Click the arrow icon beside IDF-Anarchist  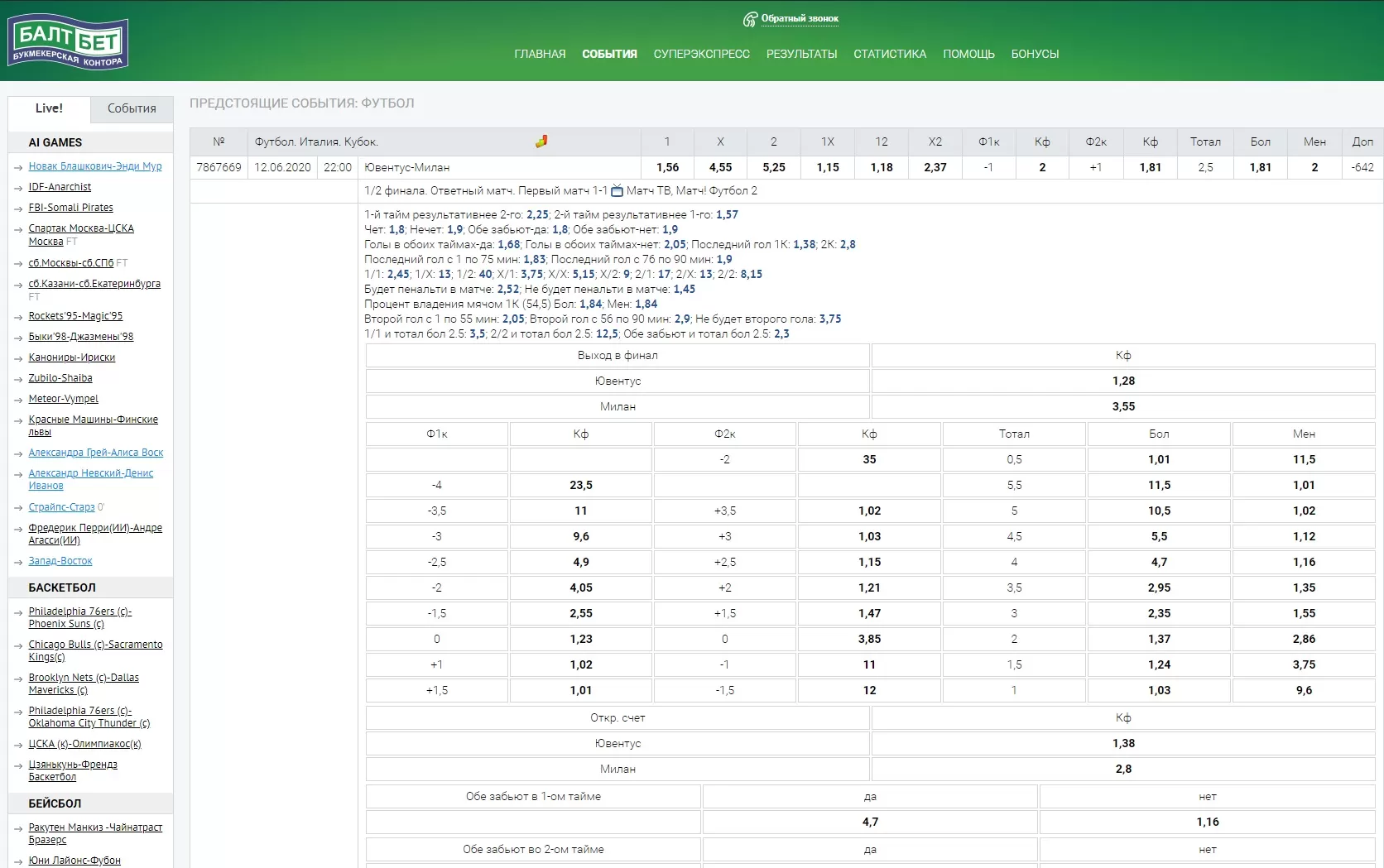click(x=18, y=188)
